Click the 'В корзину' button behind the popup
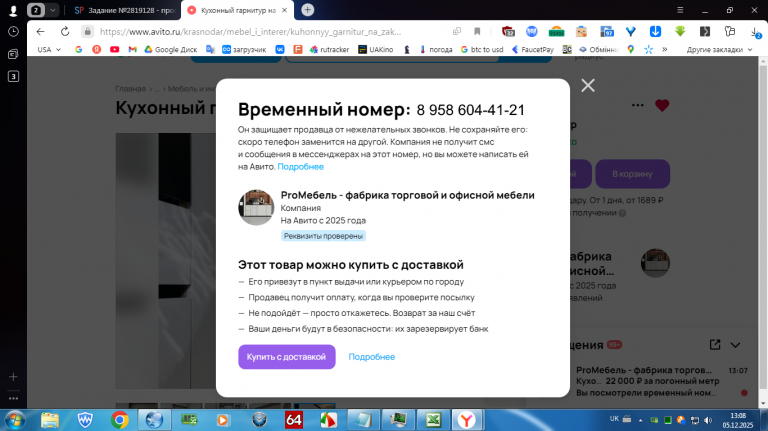 tap(632, 174)
